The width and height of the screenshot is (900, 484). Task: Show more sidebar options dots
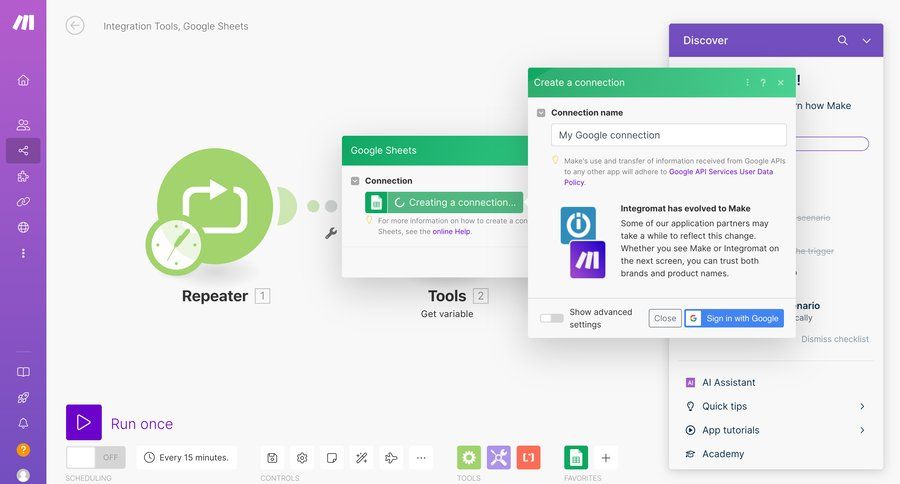23,253
